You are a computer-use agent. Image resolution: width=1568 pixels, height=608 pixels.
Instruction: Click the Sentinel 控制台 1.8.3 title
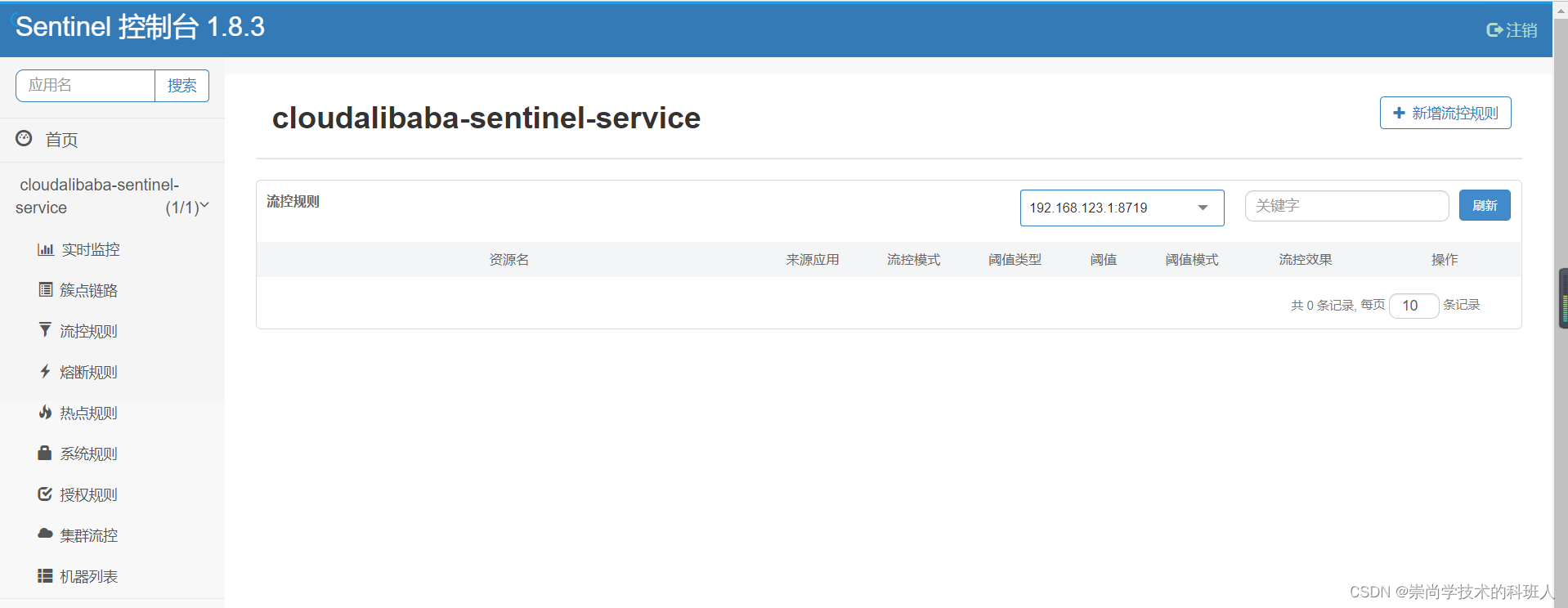[x=140, y=27]
